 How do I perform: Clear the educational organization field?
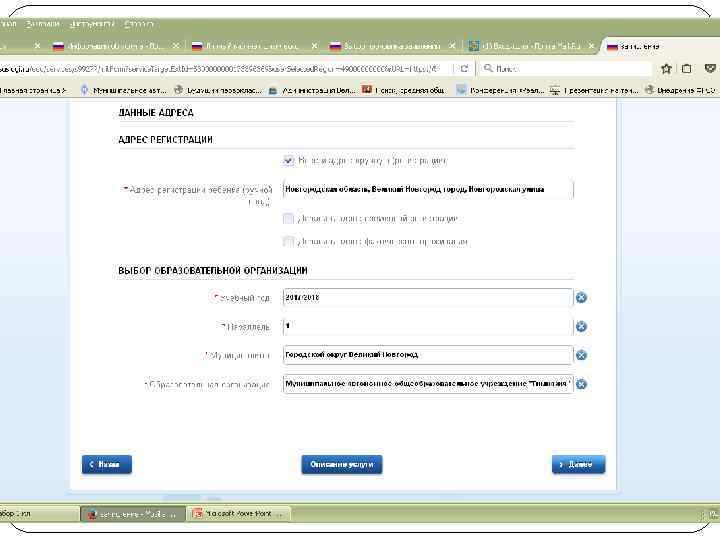581,384
